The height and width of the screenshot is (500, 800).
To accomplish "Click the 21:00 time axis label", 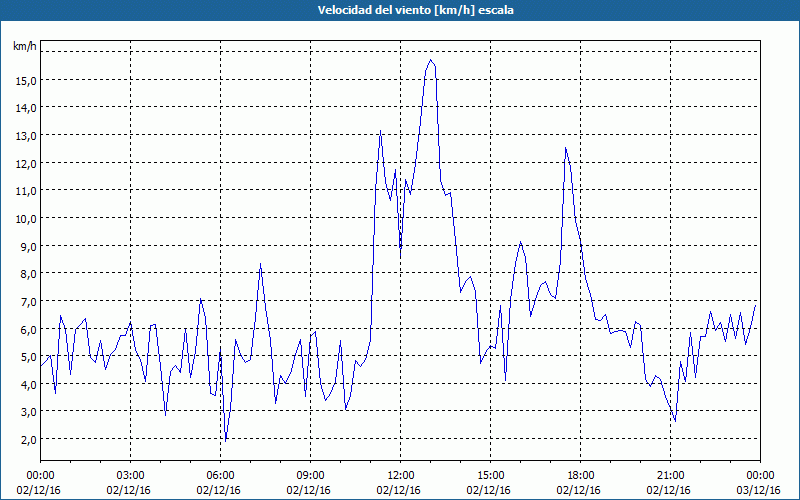I will click(x=670, y=476).
